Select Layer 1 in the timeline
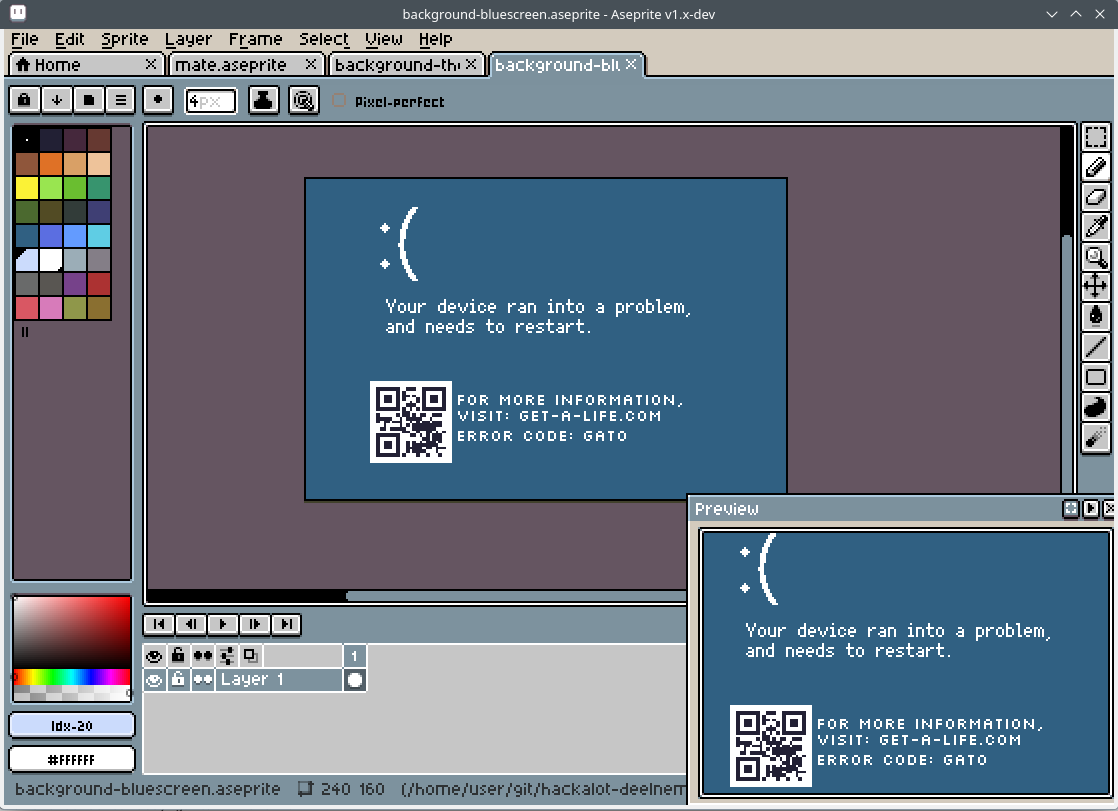 [x=279, y=680]
